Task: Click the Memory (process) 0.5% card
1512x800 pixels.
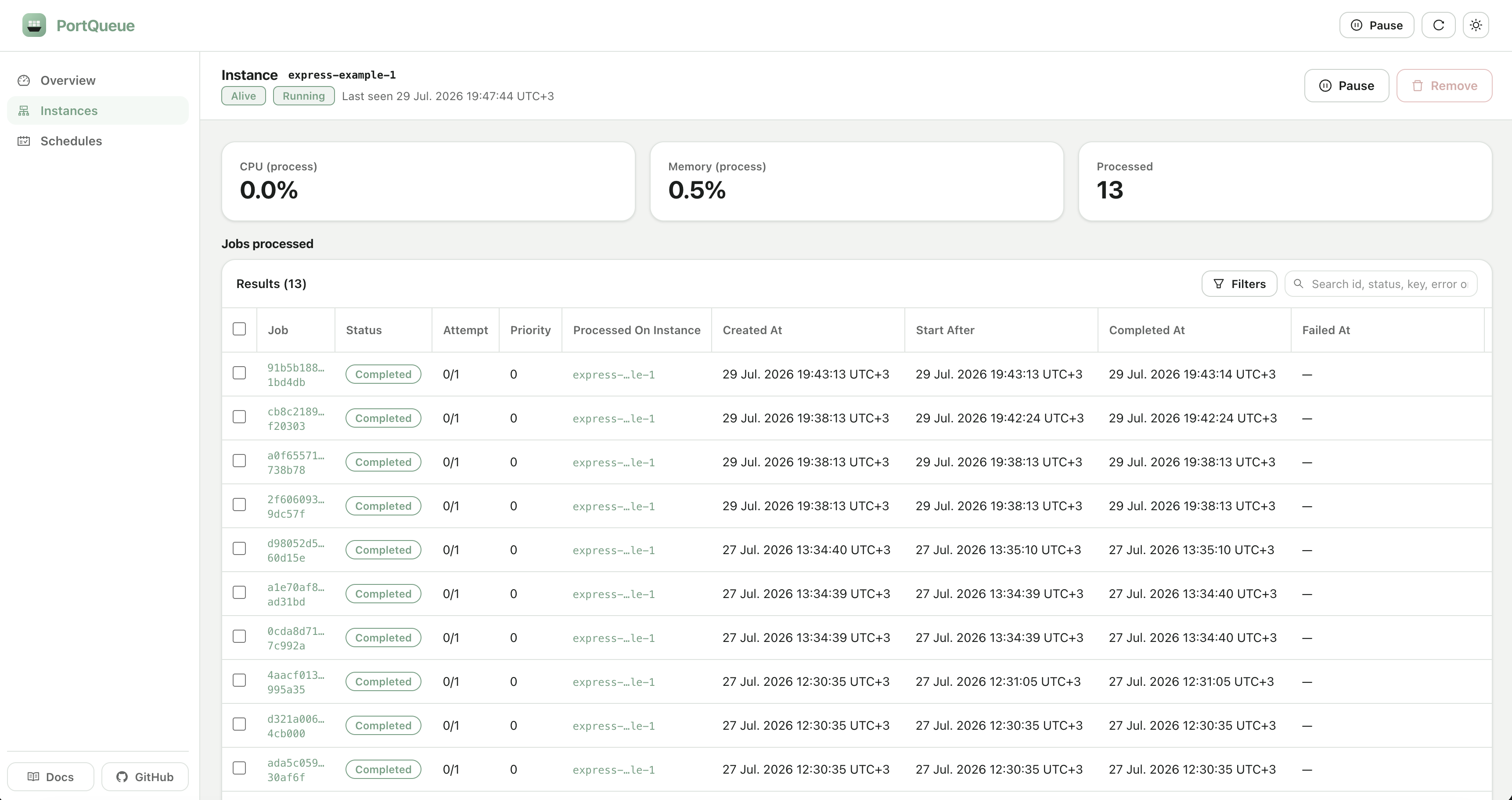Action: pyautogui.click(x=857, y=181)
